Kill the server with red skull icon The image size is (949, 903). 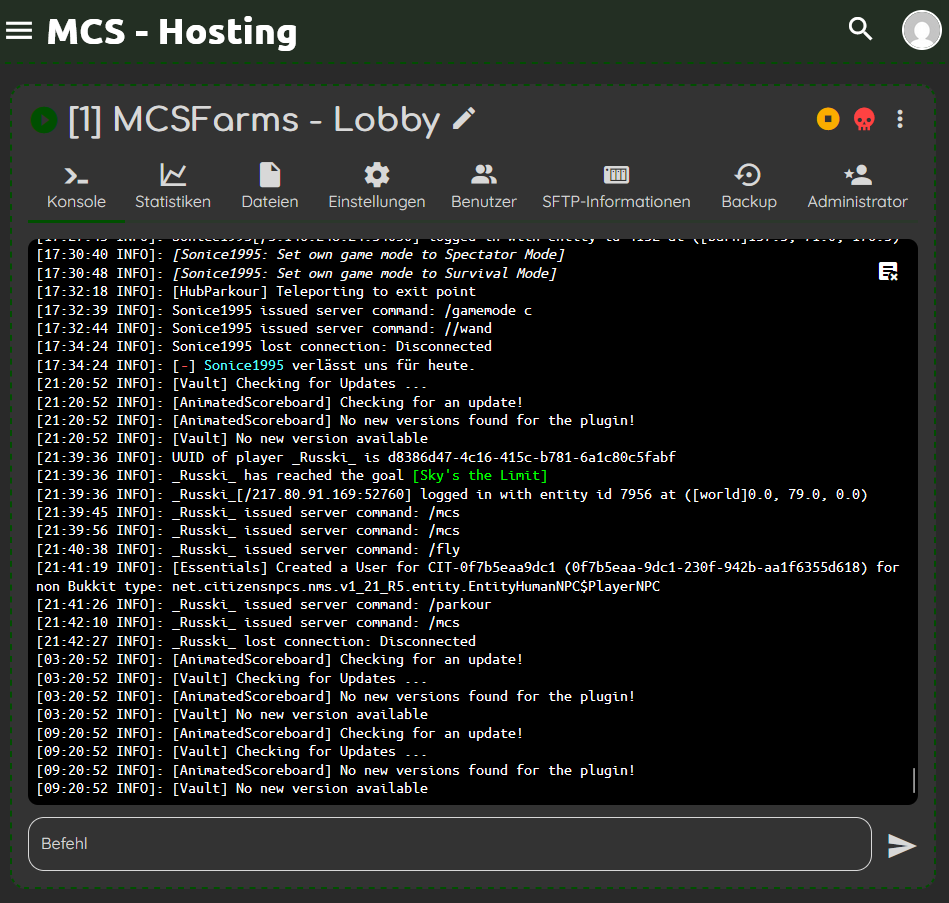(x=863, y=120)
